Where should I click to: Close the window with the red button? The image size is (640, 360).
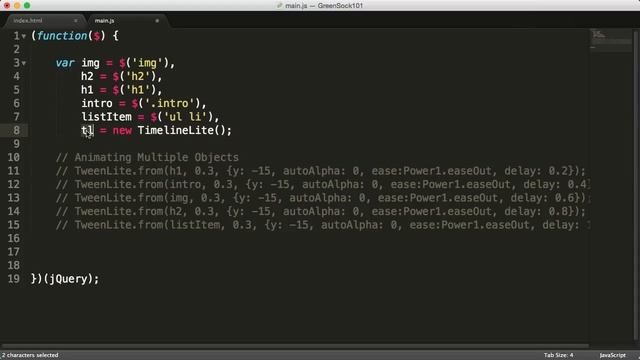click(7, 5)
